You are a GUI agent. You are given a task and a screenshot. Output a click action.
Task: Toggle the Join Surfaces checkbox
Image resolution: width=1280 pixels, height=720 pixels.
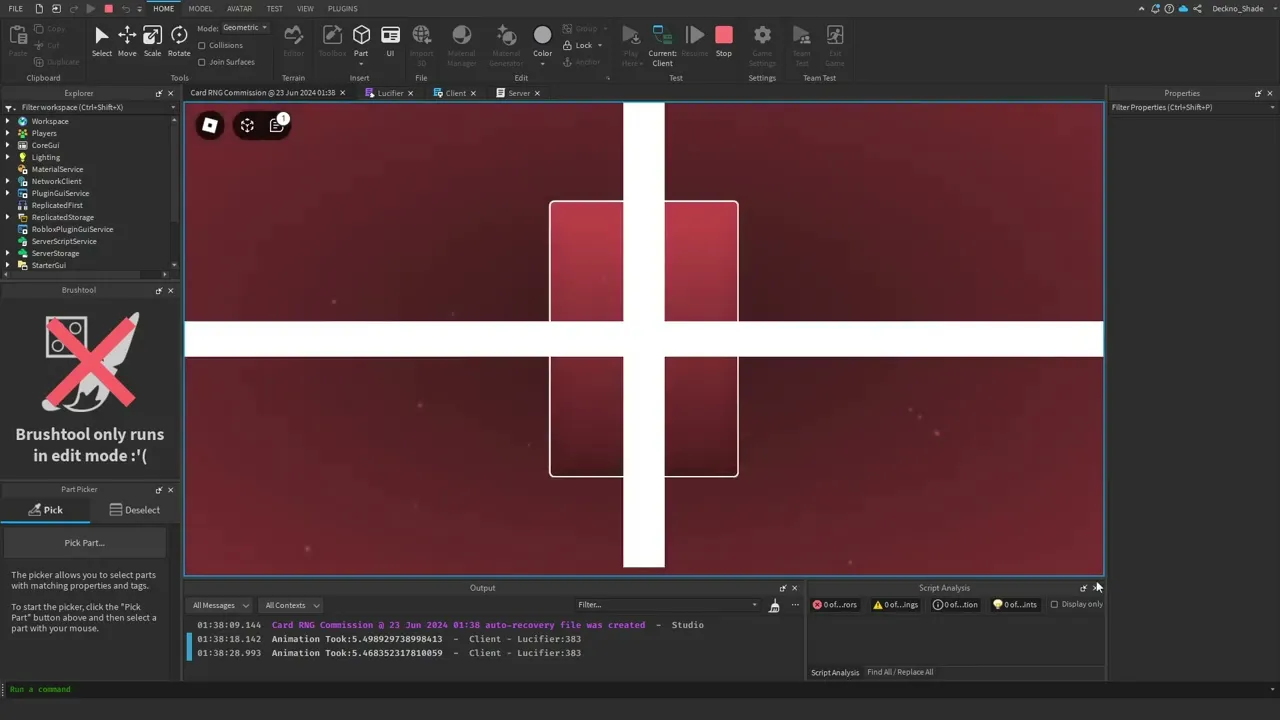202,62
